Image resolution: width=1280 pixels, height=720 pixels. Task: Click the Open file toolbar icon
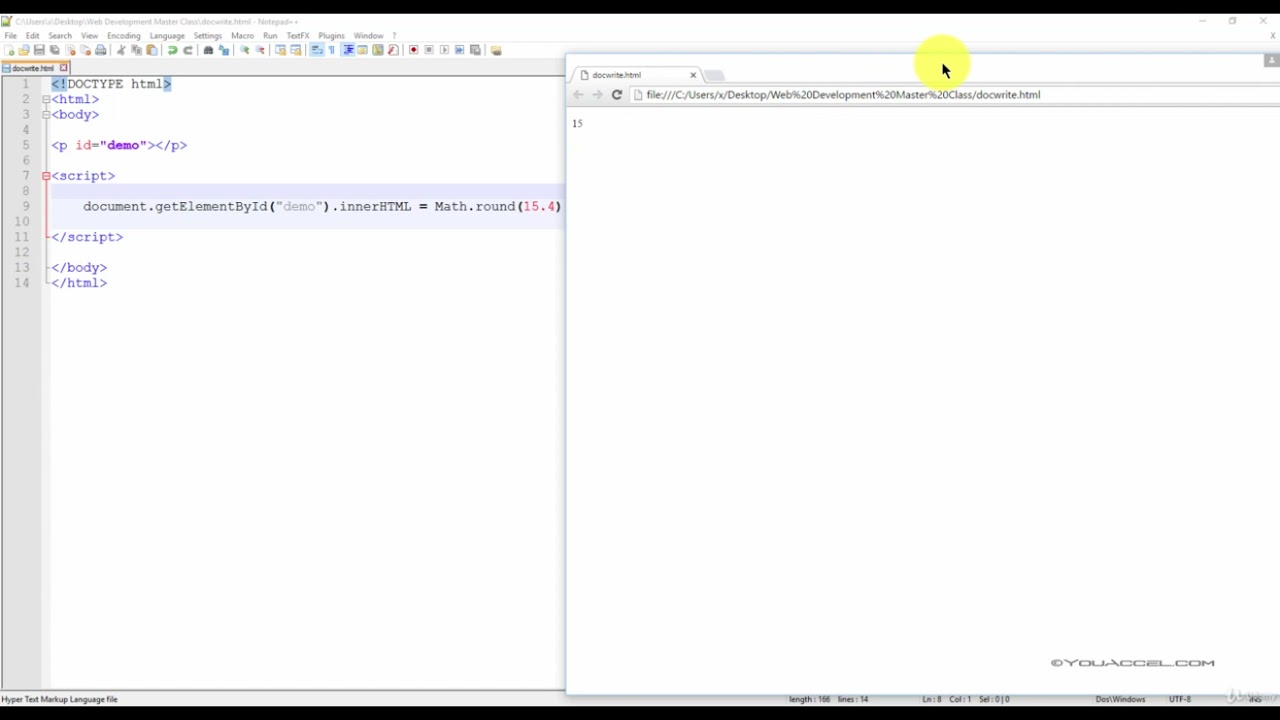[24, 50]
